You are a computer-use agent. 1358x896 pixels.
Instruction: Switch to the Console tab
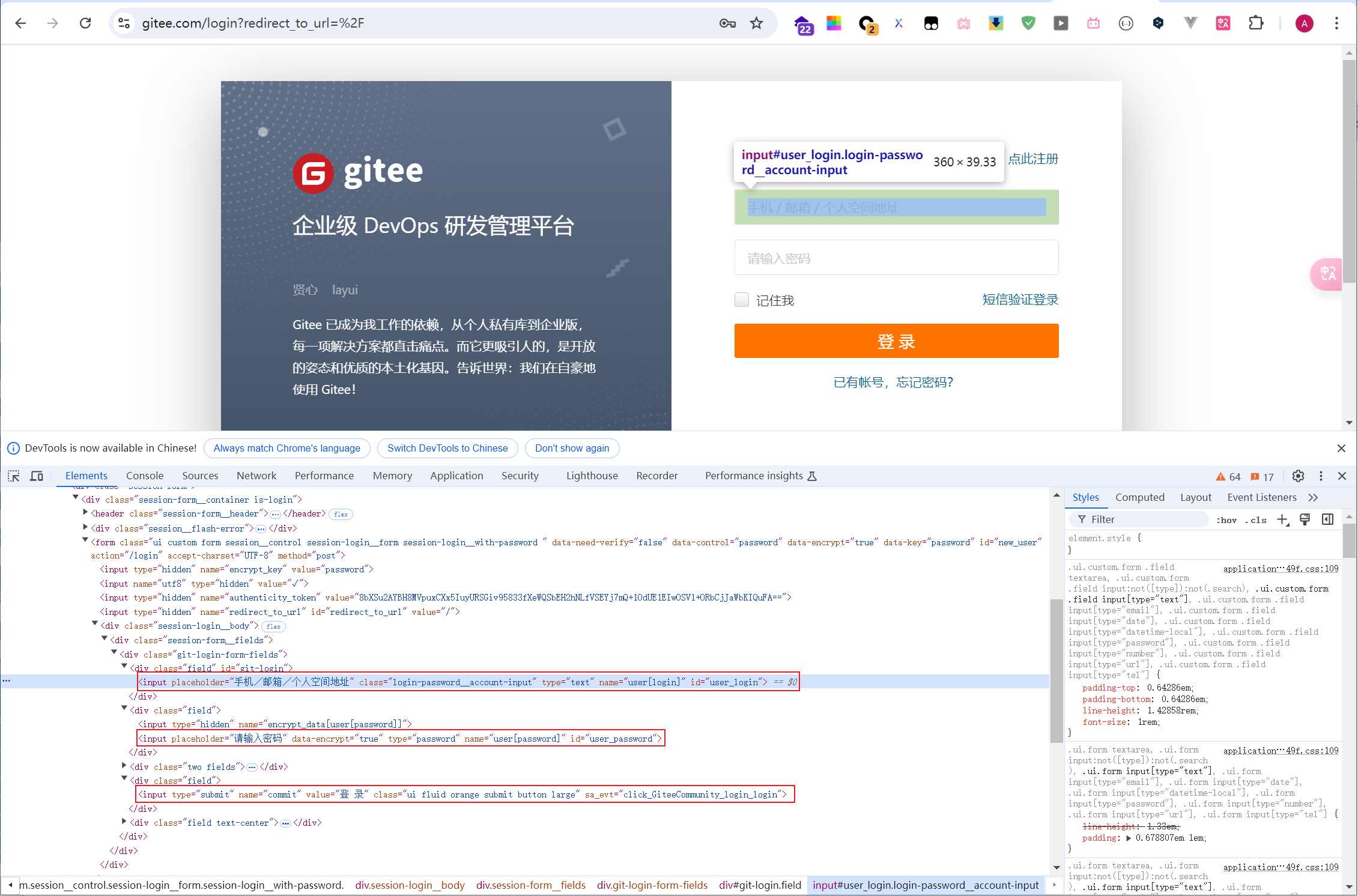pos(144,476)
